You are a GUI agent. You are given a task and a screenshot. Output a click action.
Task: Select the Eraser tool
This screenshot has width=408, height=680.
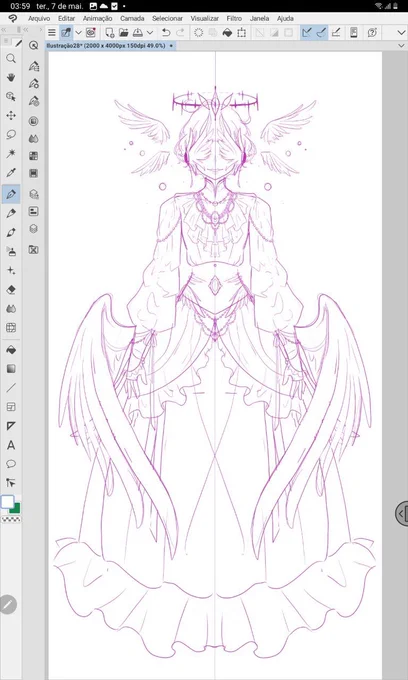[11, 289]
